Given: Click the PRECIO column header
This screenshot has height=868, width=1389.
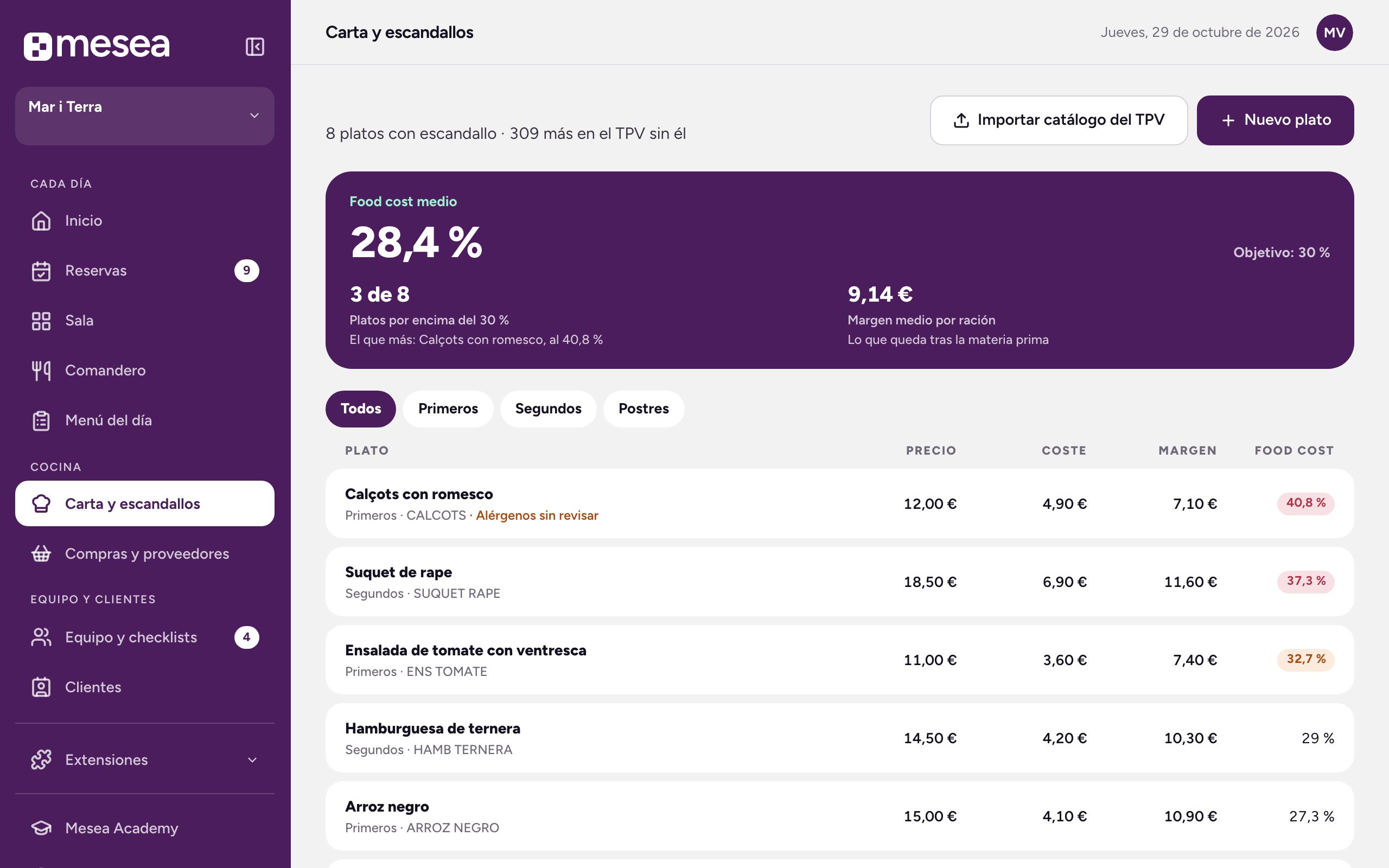Looking at the screenshot, I should (x=931, y=451).
